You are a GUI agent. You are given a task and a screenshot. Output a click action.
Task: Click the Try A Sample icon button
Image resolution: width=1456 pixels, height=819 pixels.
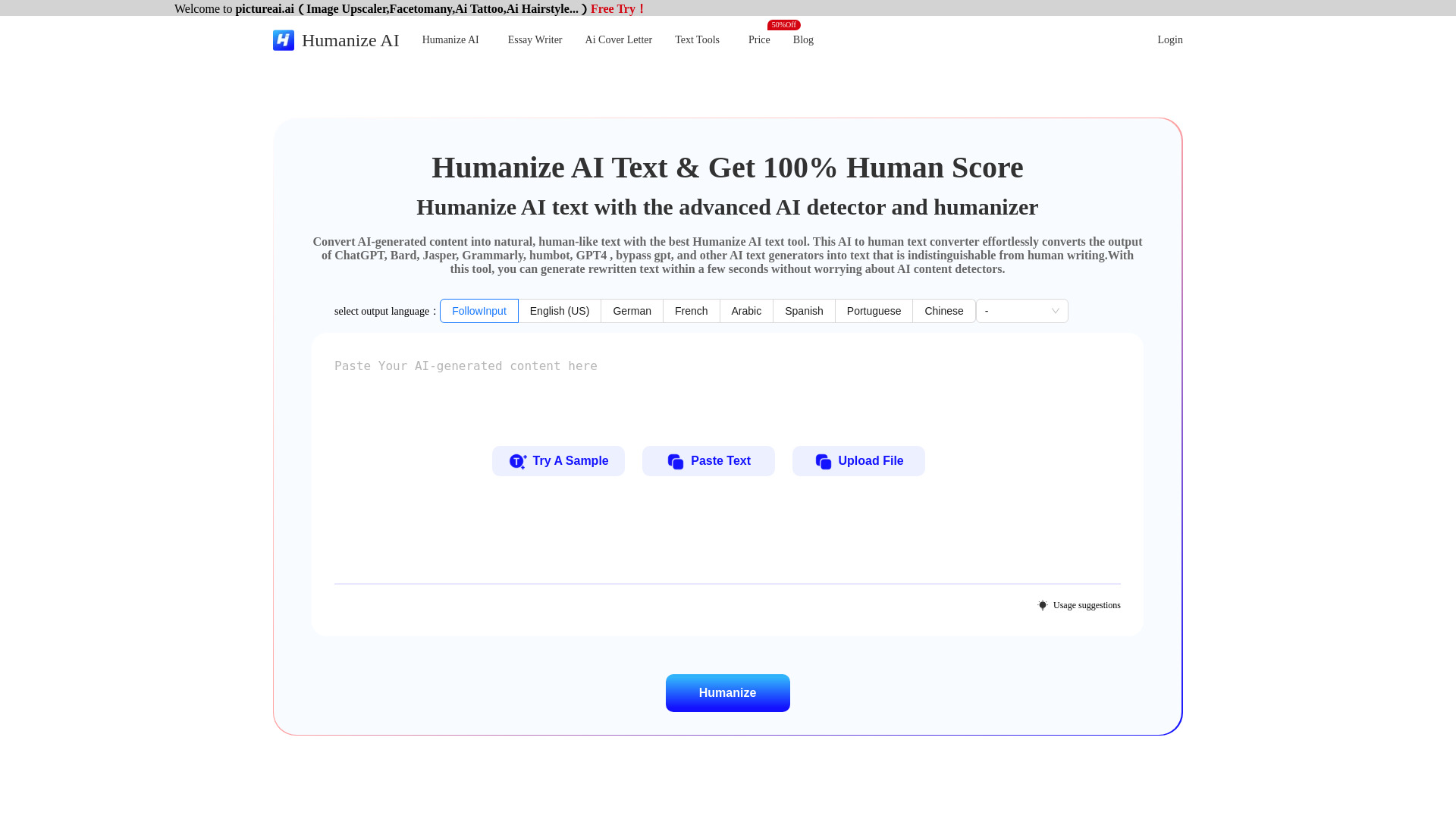[518, 461]
